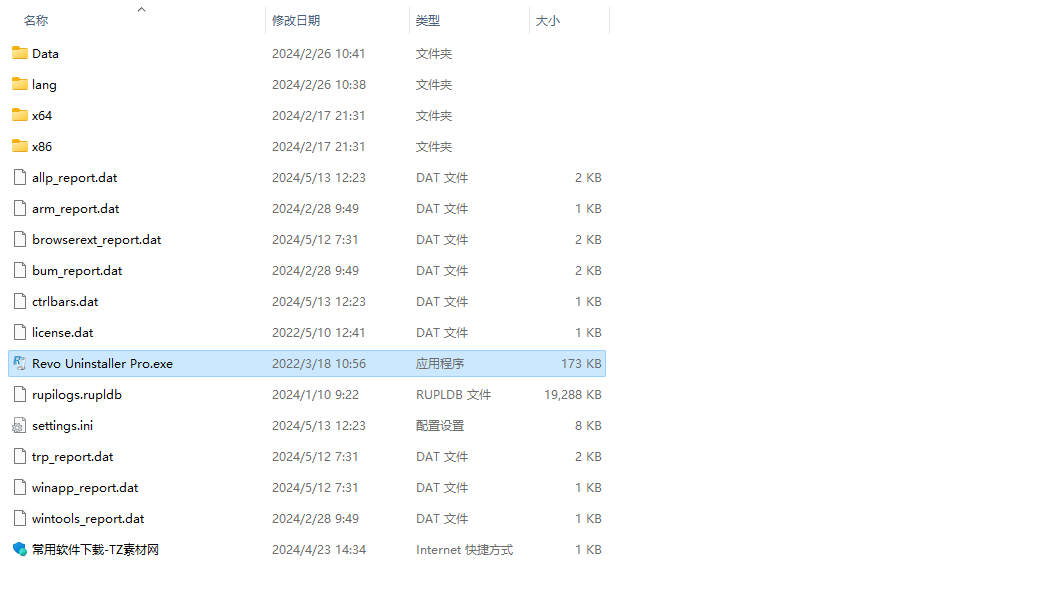Click the 2024/2/26 10:38 date
Viewport: 1059px width, 609px height.
coord(319,84)
